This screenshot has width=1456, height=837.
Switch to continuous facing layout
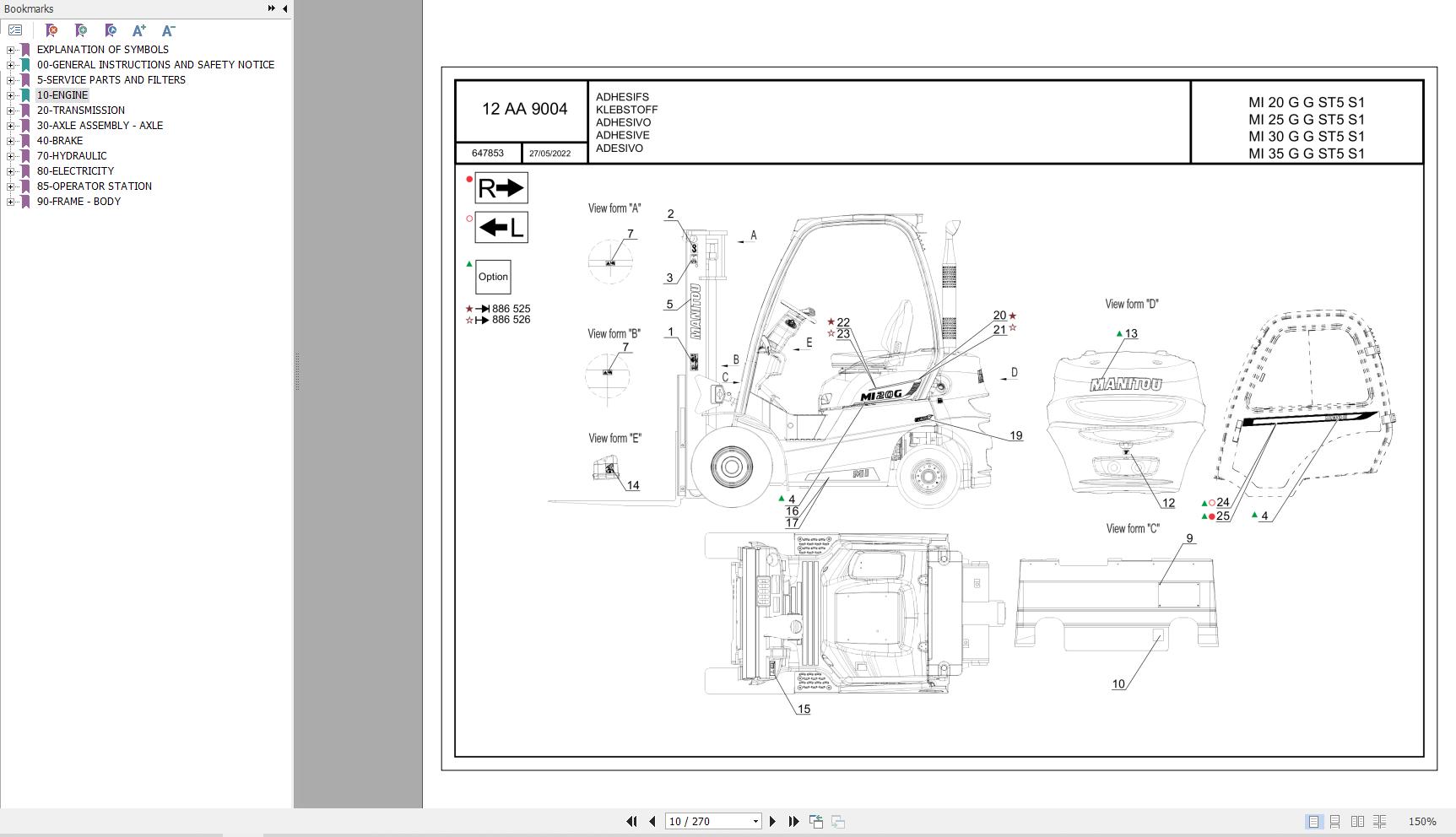[x=1380, y=821]
